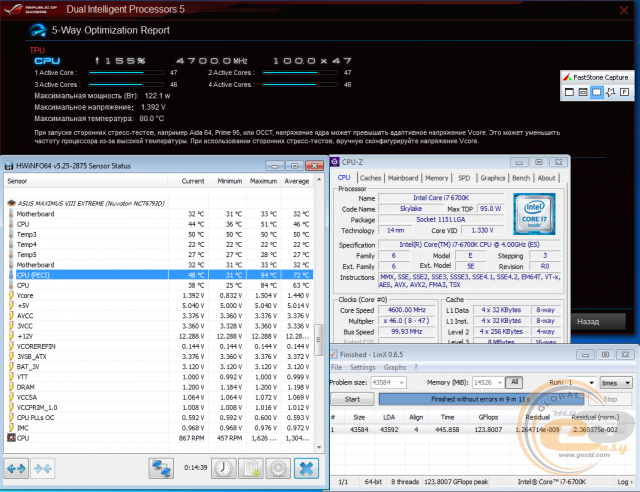Select the CPU tab in CPU-Z
This screenshot has width=640, height=492.
344,178
